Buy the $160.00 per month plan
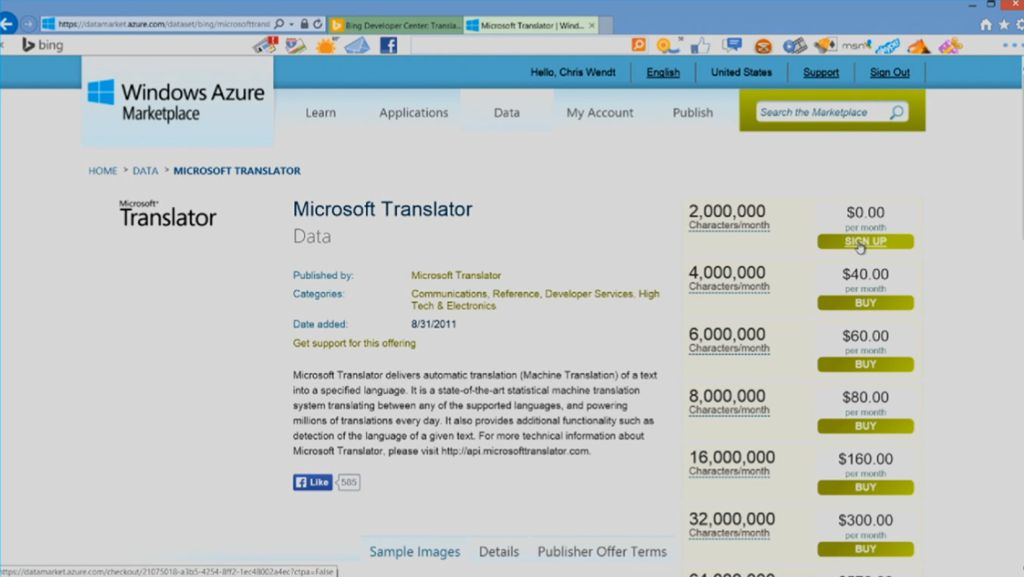Image resolution: width=1024 pixels, height=577 pixels. pos(865,488)
